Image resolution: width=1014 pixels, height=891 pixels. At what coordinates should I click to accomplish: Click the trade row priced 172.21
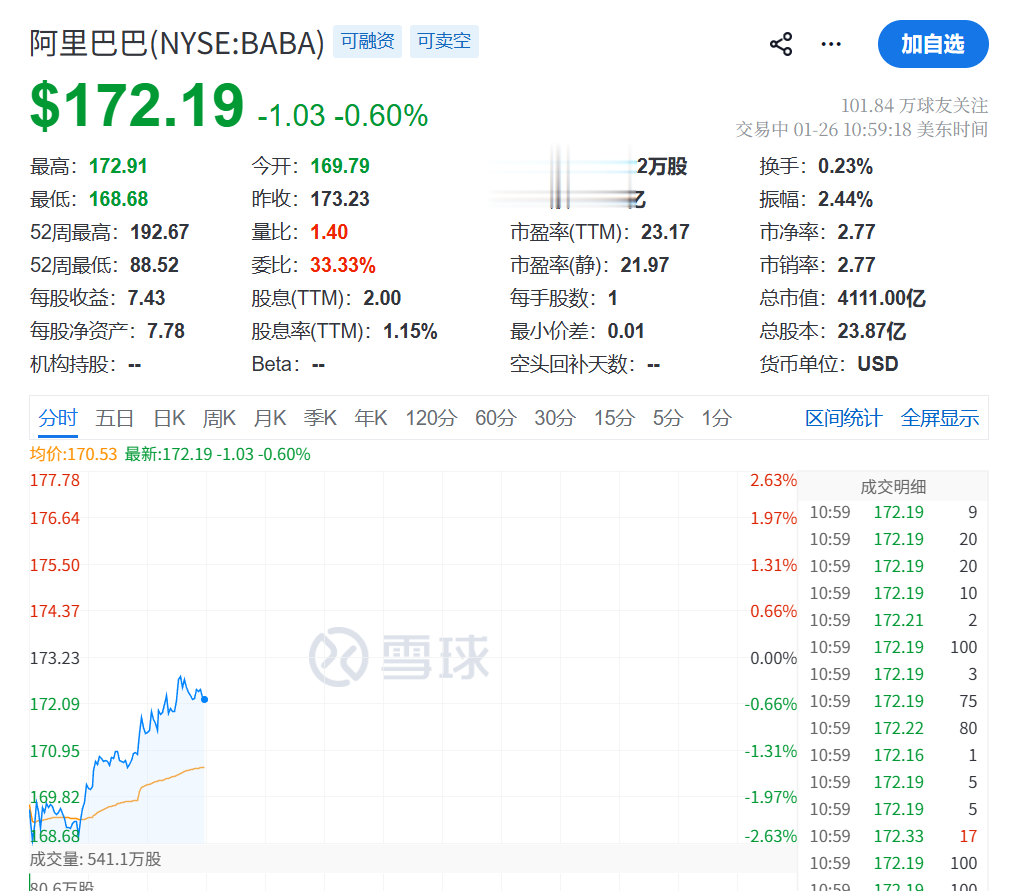[x=893, y=620]
